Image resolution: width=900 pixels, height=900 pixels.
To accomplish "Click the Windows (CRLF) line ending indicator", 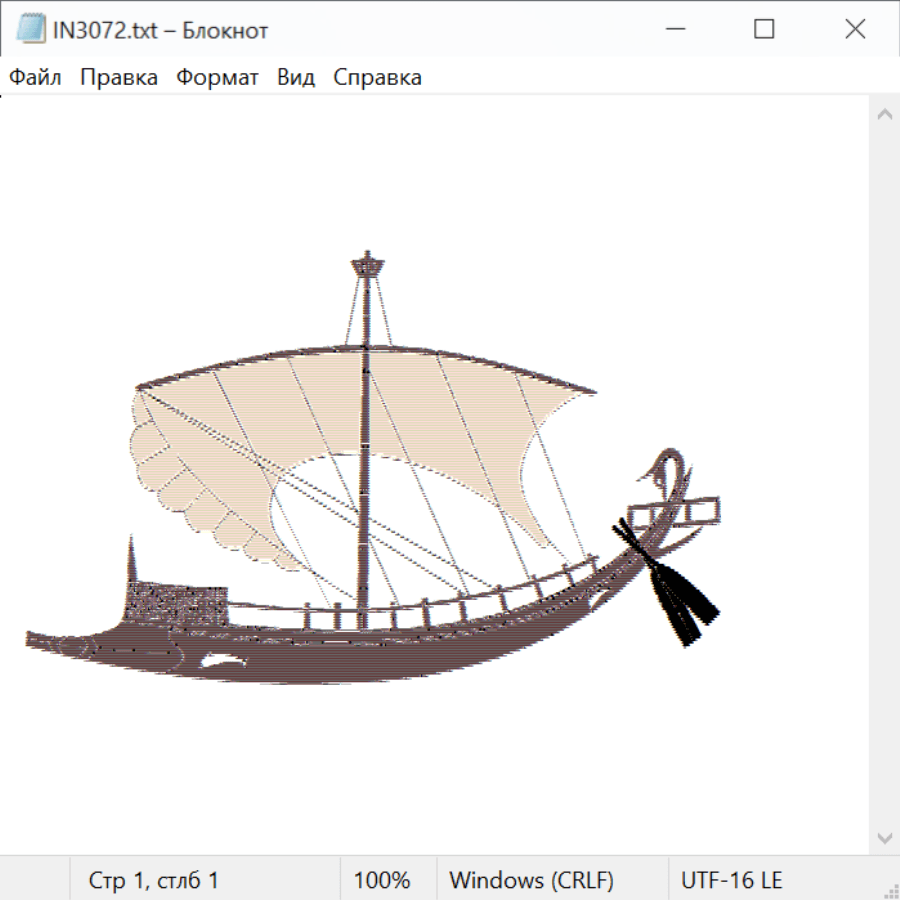I will coord(531,881).
